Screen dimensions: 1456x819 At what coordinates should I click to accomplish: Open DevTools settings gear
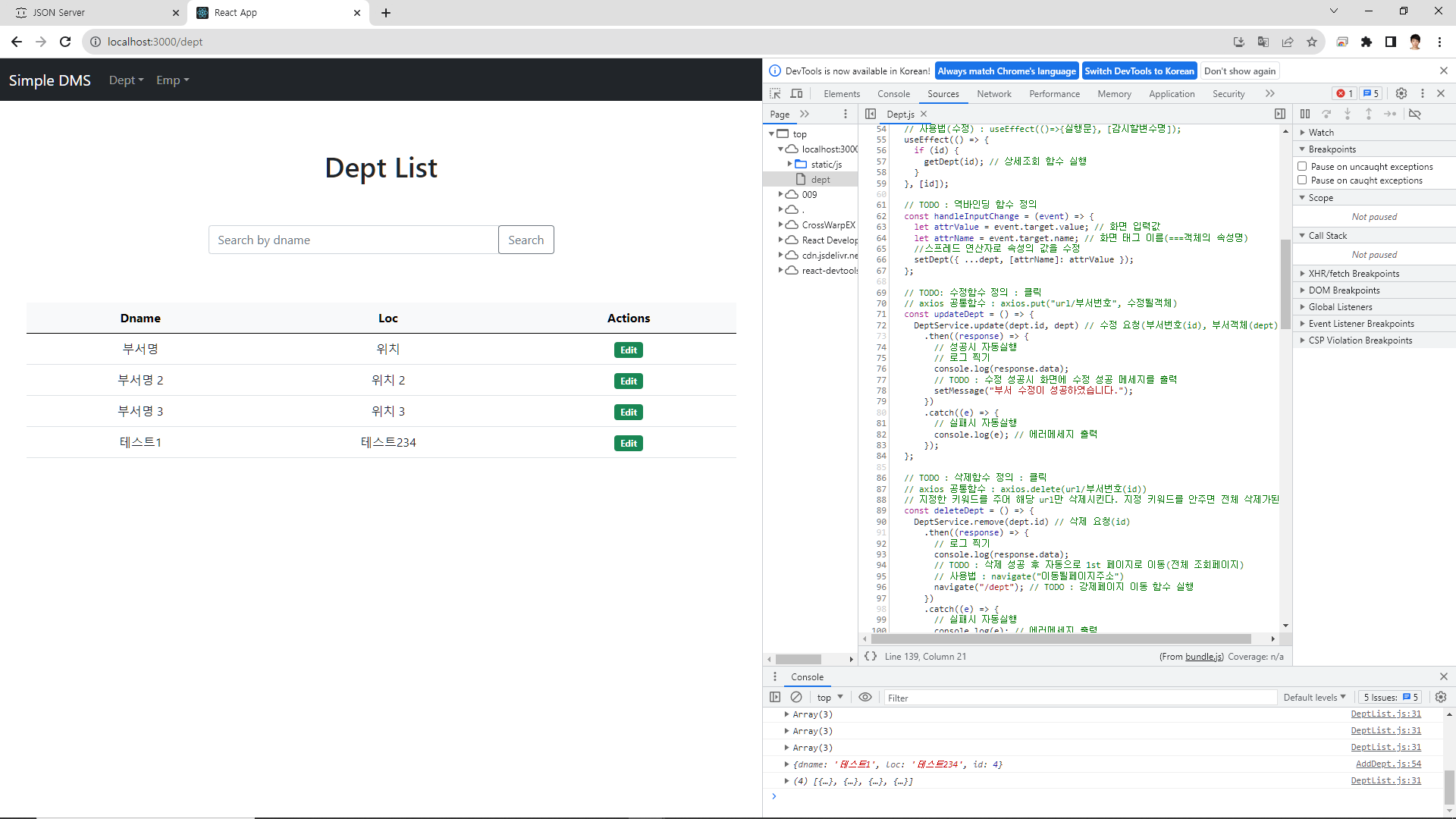[x=1401, y=93]
